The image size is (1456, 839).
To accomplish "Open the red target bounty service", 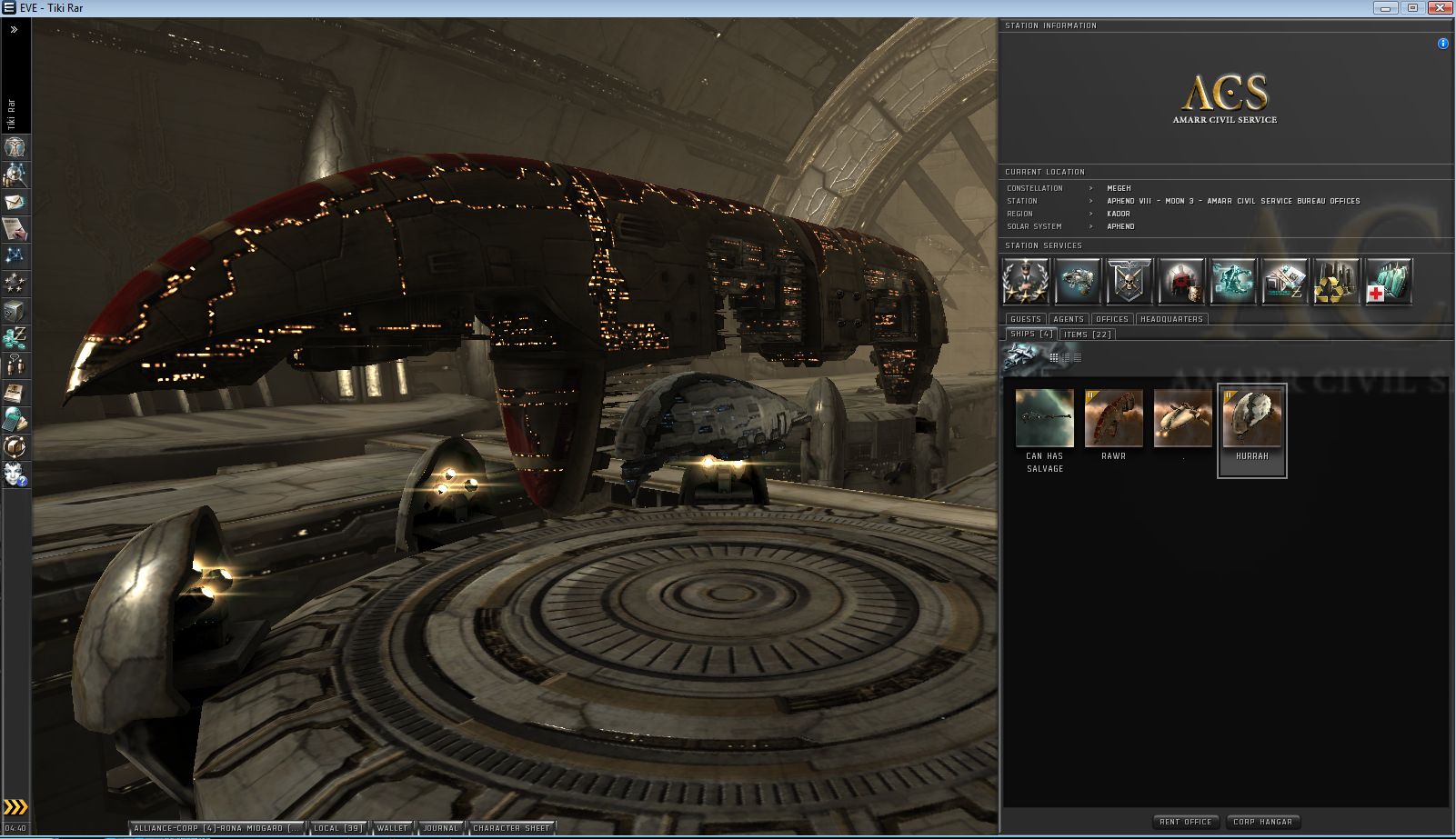I will pos(1181,281).
